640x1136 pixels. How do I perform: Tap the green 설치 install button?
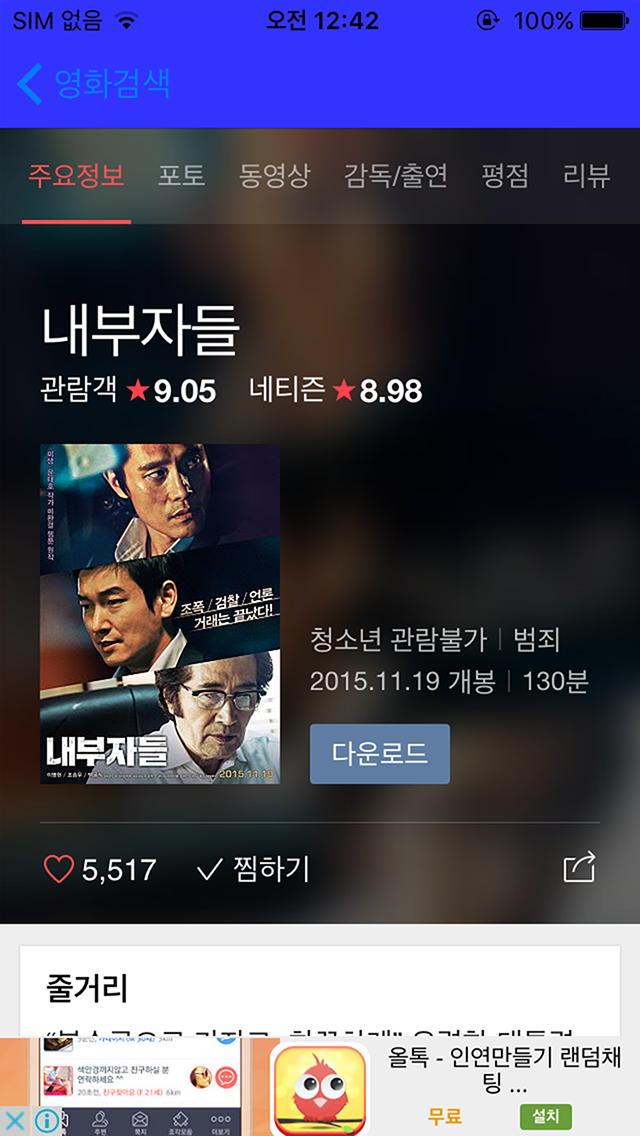pyautogui.click(x=546, y=1116)
